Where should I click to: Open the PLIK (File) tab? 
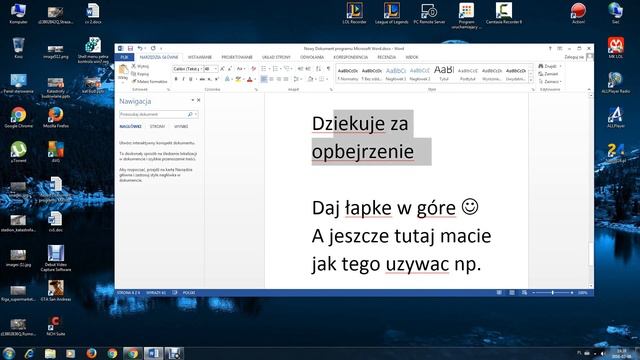pyautogui.click(x=124, y=58)
